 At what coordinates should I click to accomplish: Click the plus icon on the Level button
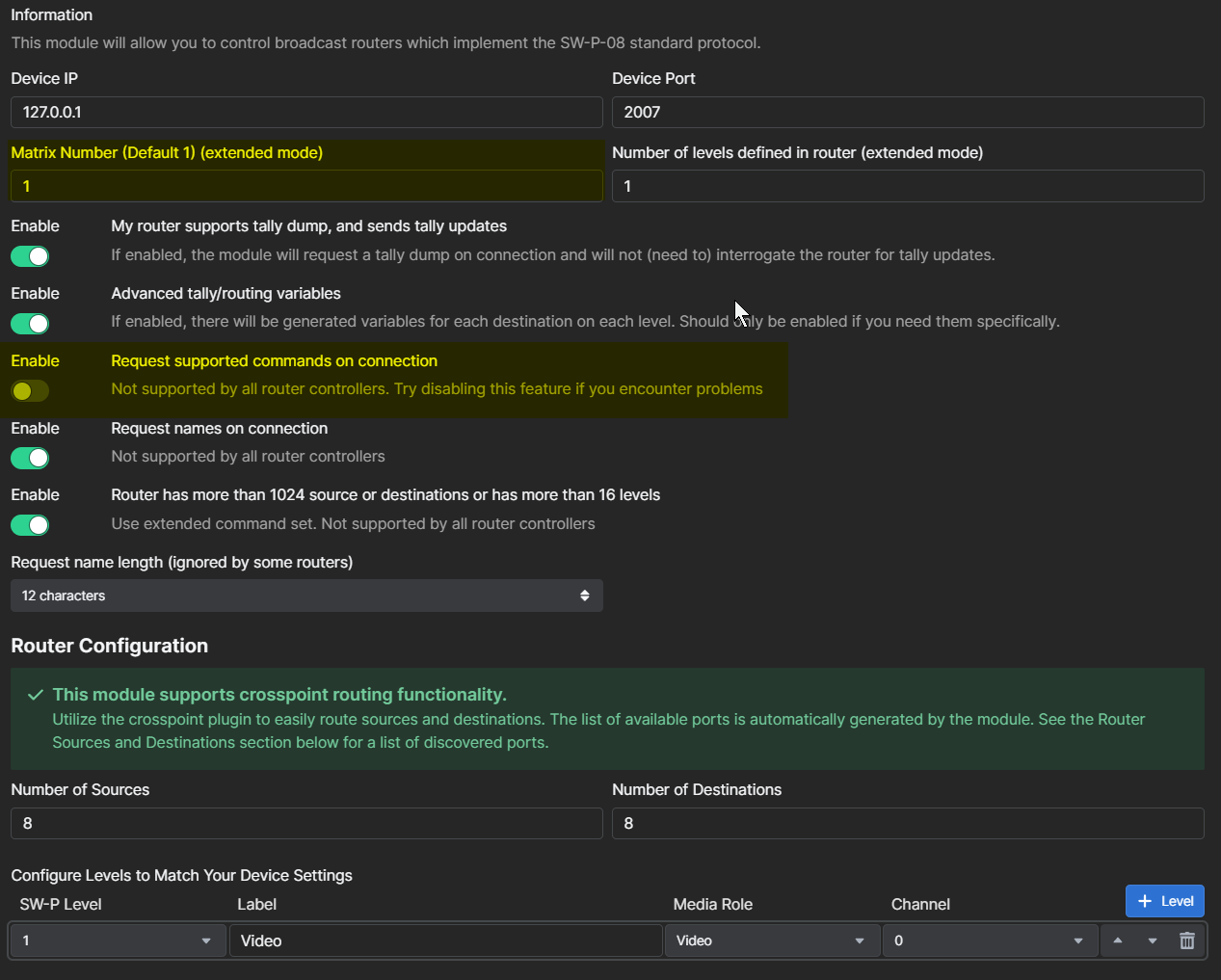point(1145,901)
